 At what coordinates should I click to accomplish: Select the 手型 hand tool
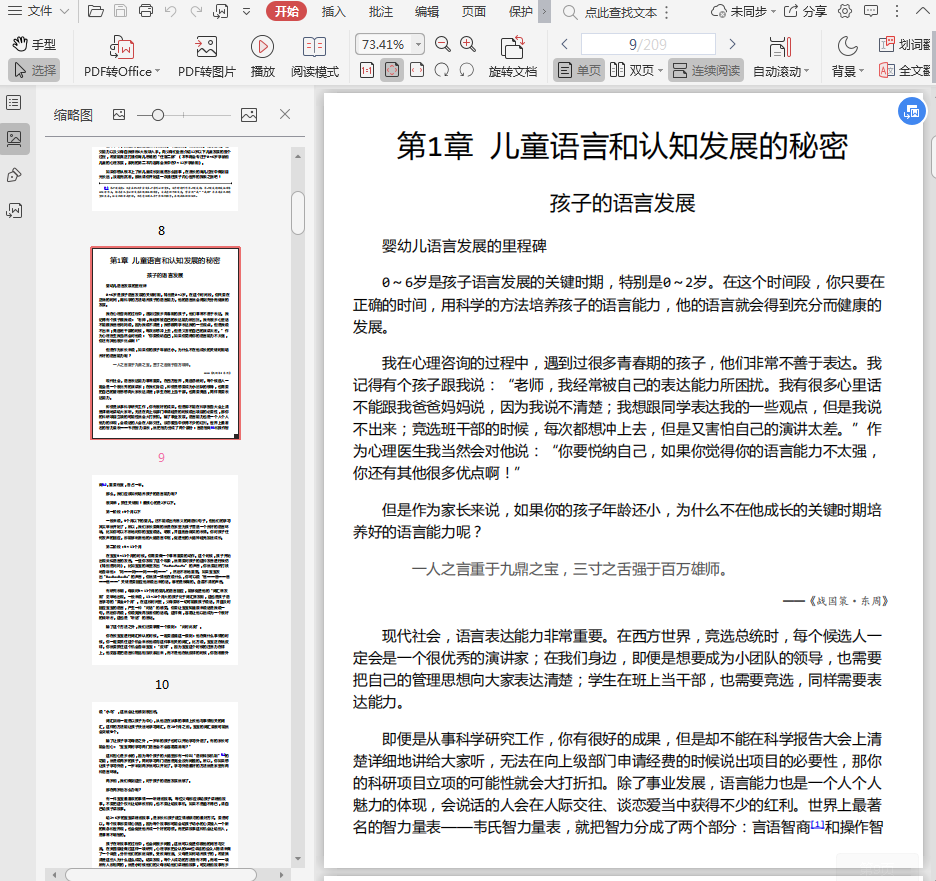[x=34, y=44]
